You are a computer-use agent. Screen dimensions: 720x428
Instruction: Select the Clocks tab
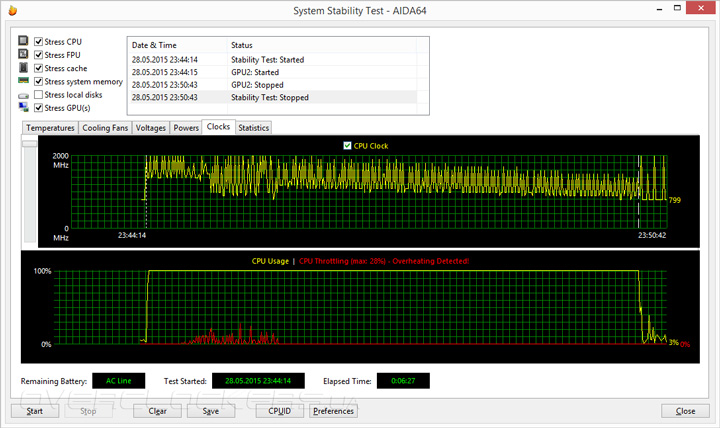(218, 127)
